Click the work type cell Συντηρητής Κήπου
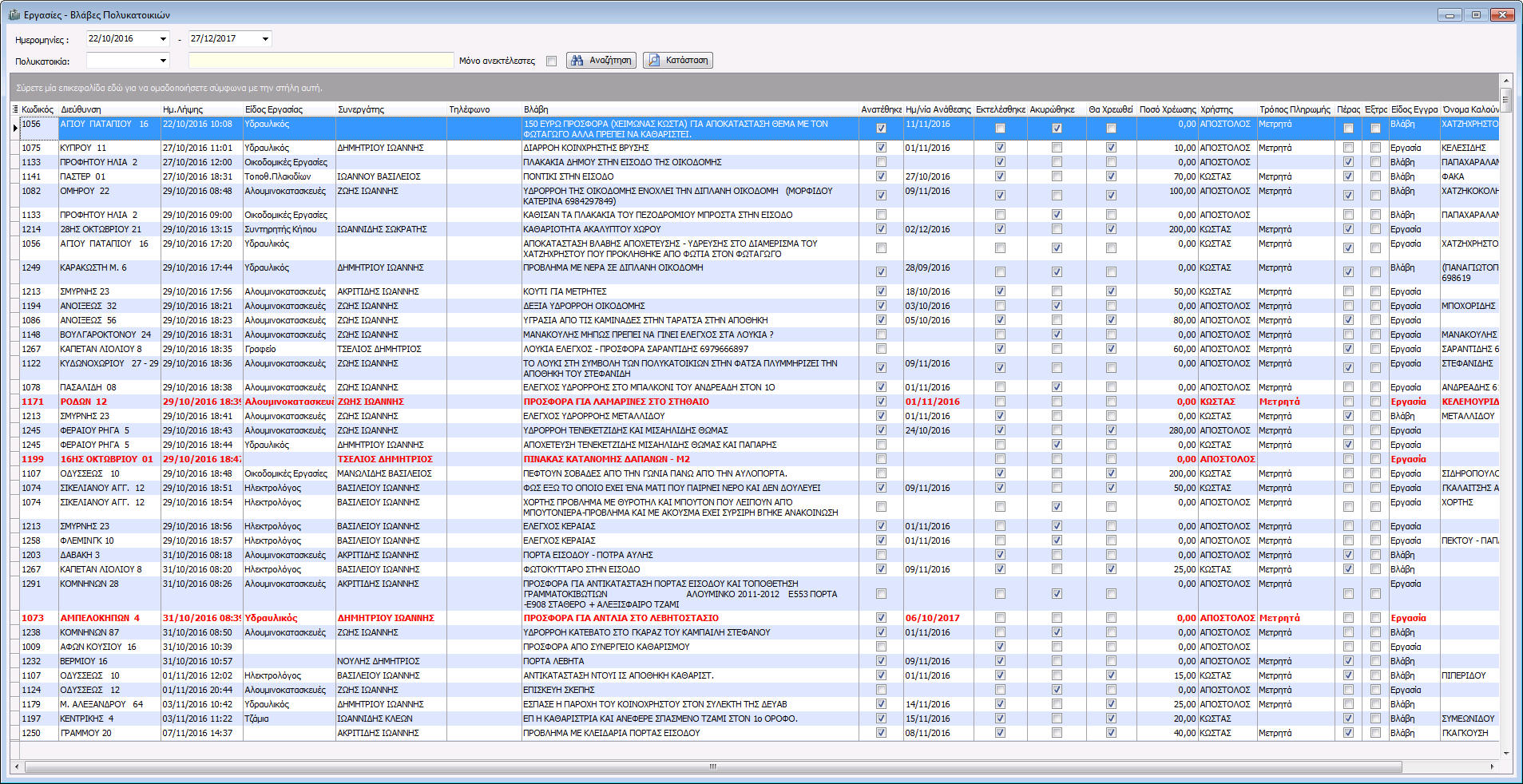 point(280,229)
